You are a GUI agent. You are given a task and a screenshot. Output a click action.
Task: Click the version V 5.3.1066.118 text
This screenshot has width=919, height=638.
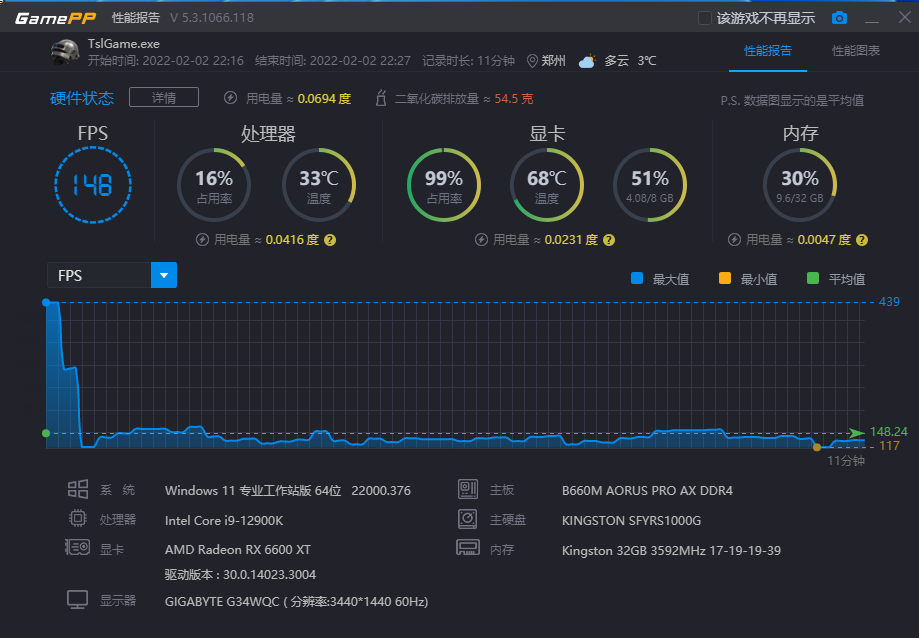click(x=212, y=18)
